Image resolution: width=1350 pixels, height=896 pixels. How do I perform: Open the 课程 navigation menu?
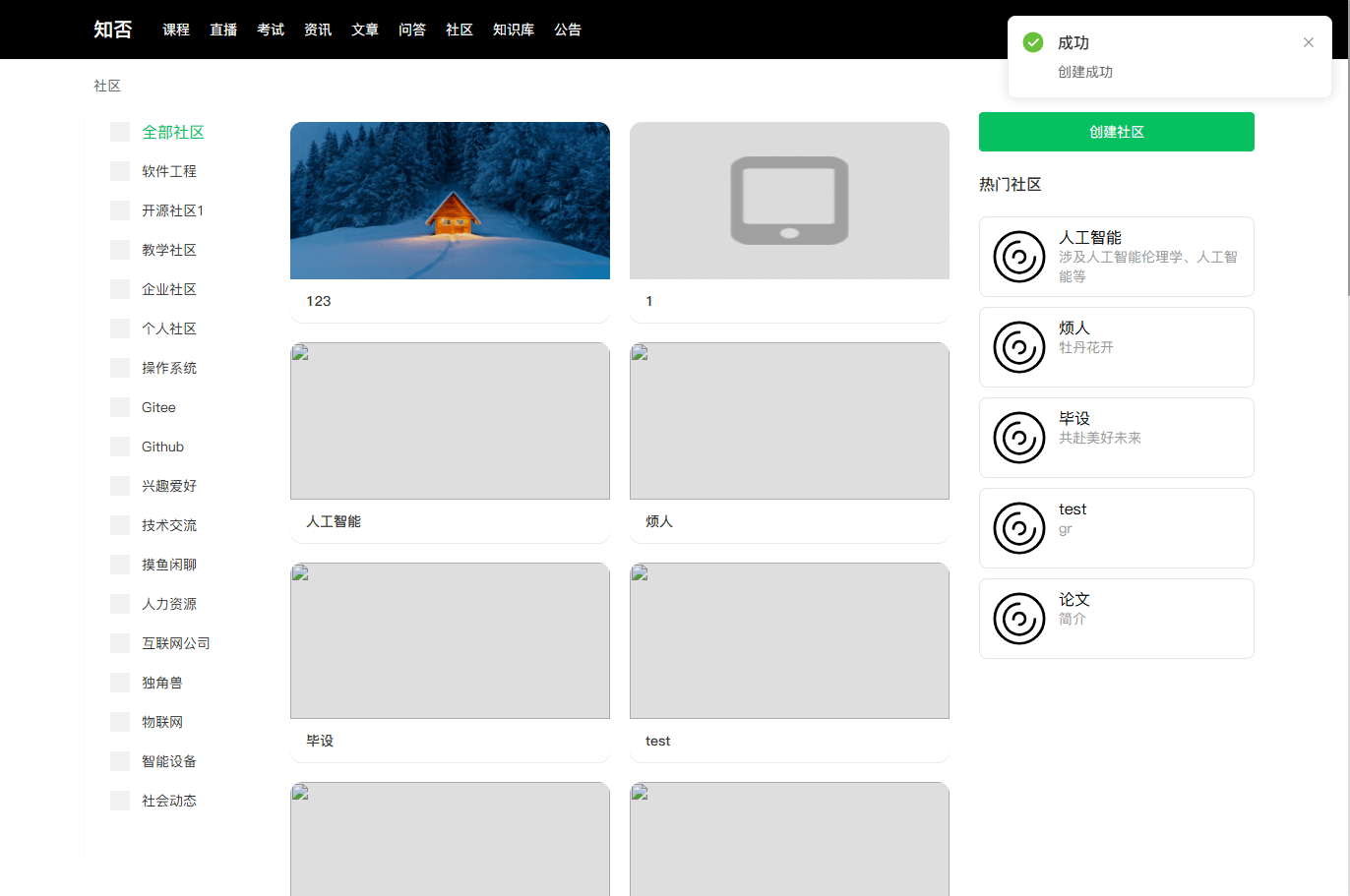176,30
